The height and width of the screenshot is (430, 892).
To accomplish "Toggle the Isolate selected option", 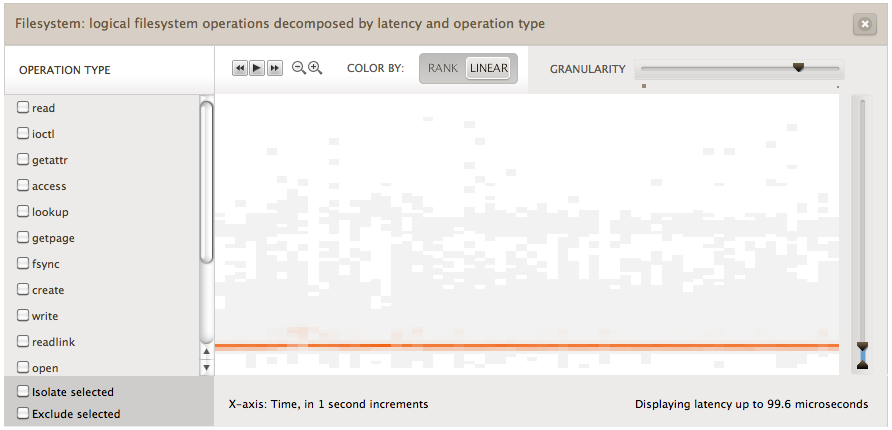I will tap(23, 391).
